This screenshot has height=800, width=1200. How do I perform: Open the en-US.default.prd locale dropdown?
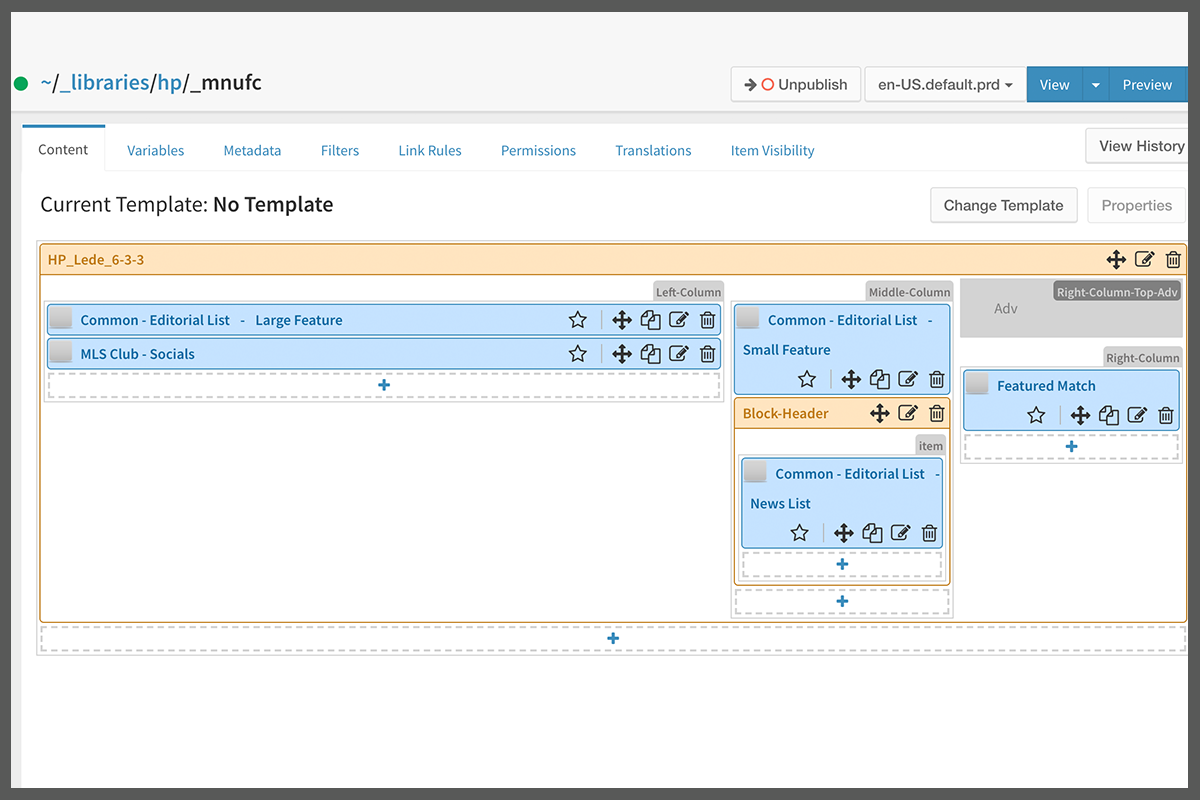coord(945,85)
